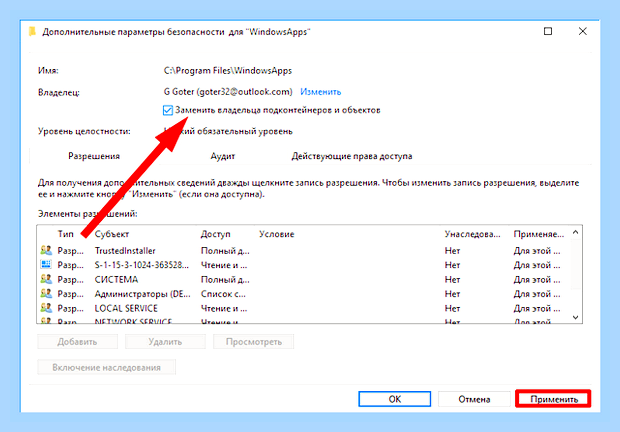Click the СИСТЕМА row user icon
Viewport: 620px width, 432px height.
46,279
